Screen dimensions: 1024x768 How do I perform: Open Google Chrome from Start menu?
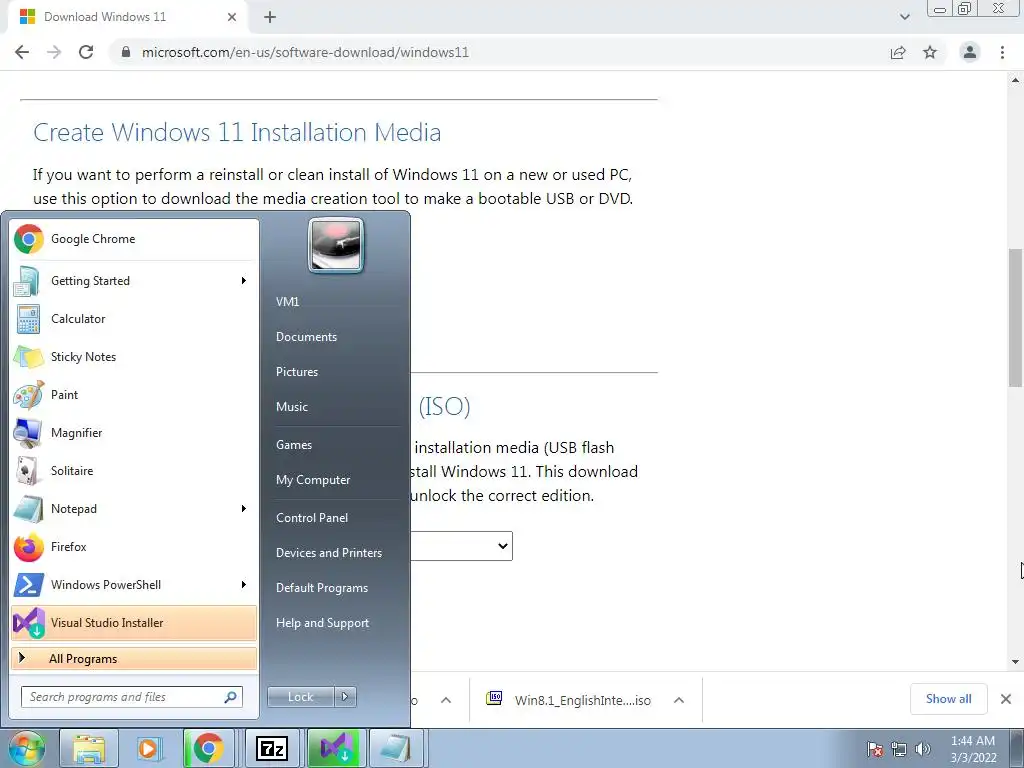pyautogui.click(x=134, y=239)
